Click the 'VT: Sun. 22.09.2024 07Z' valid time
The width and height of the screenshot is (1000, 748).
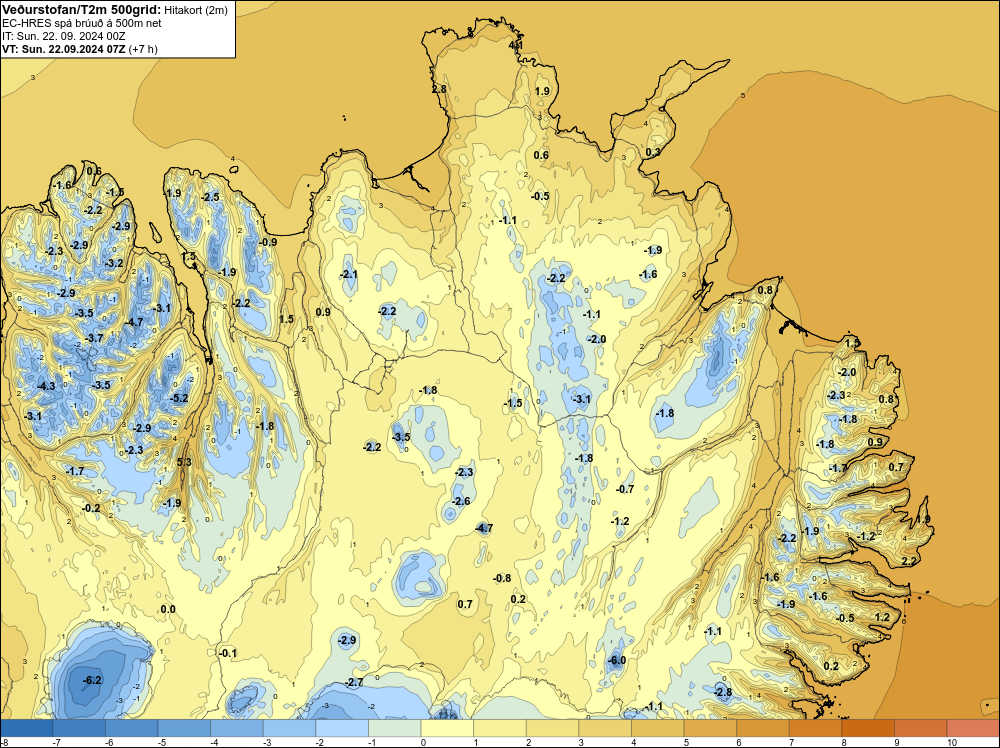tap(64, 49)
